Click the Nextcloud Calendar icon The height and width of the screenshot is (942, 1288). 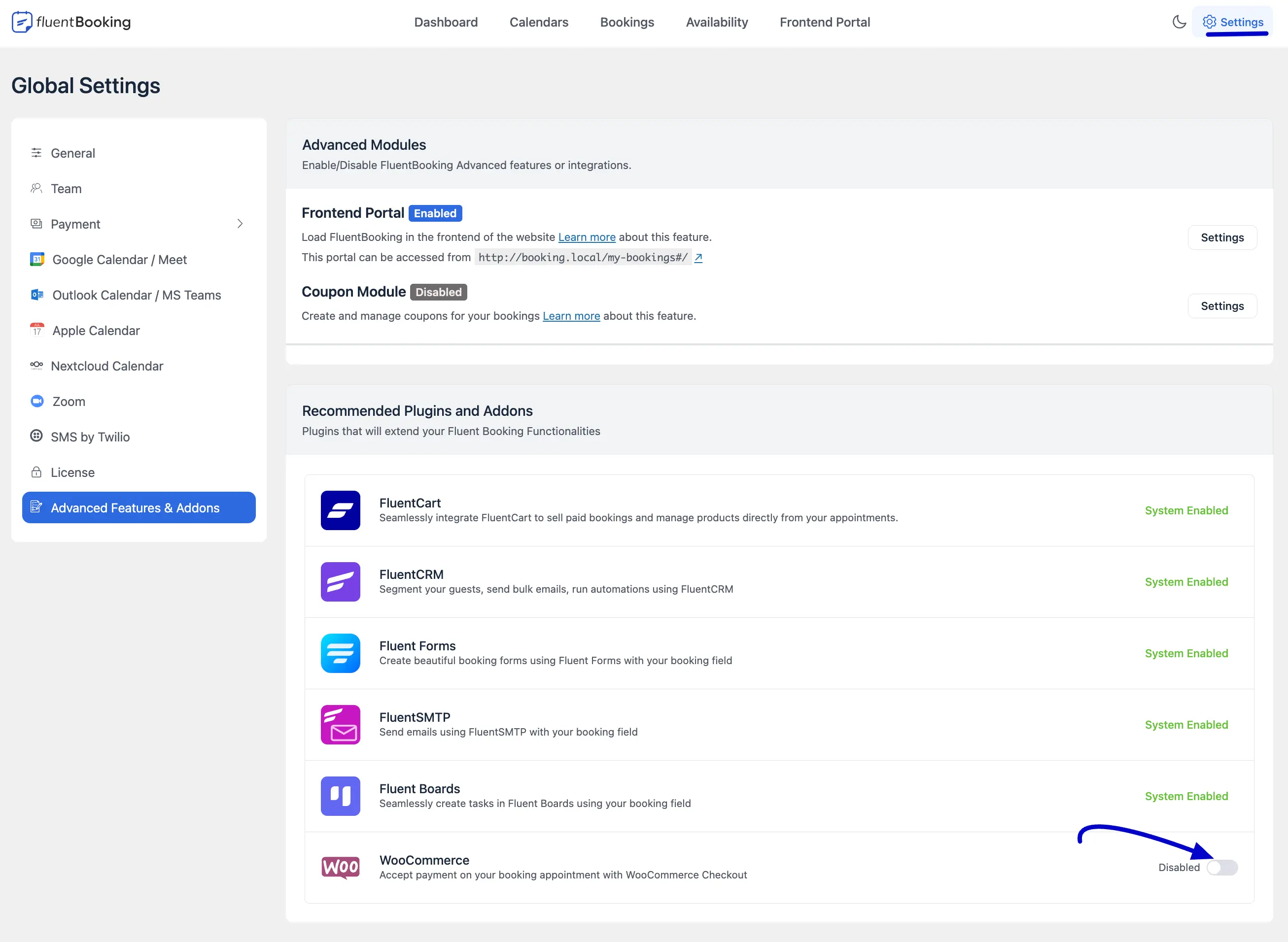pos(36,366)
